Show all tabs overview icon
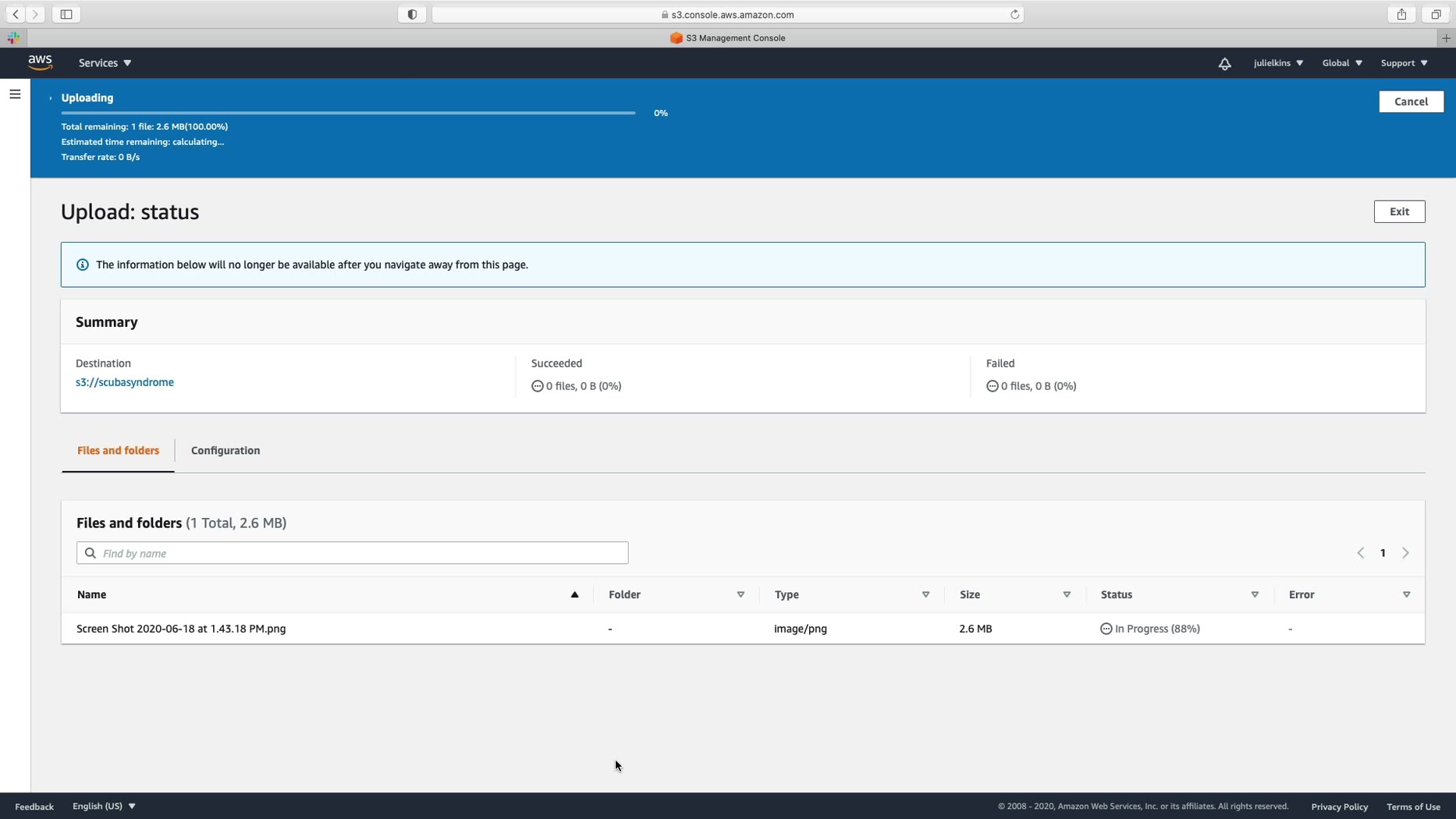The width and height of the screenshot is (1456, 819). click(1435, 14)
